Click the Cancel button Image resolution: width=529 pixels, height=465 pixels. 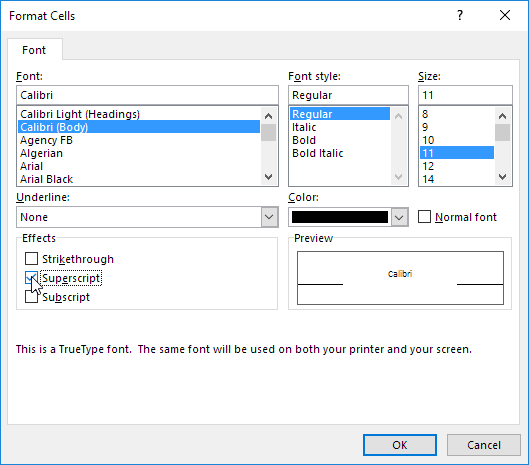click(x=484, y=445)
